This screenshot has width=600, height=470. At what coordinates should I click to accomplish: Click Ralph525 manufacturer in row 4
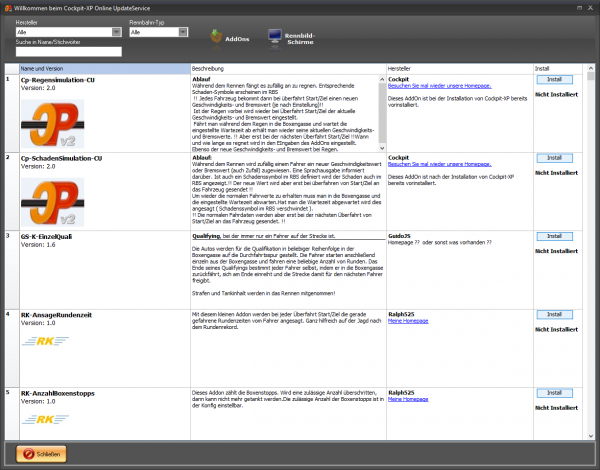point(401,314)
